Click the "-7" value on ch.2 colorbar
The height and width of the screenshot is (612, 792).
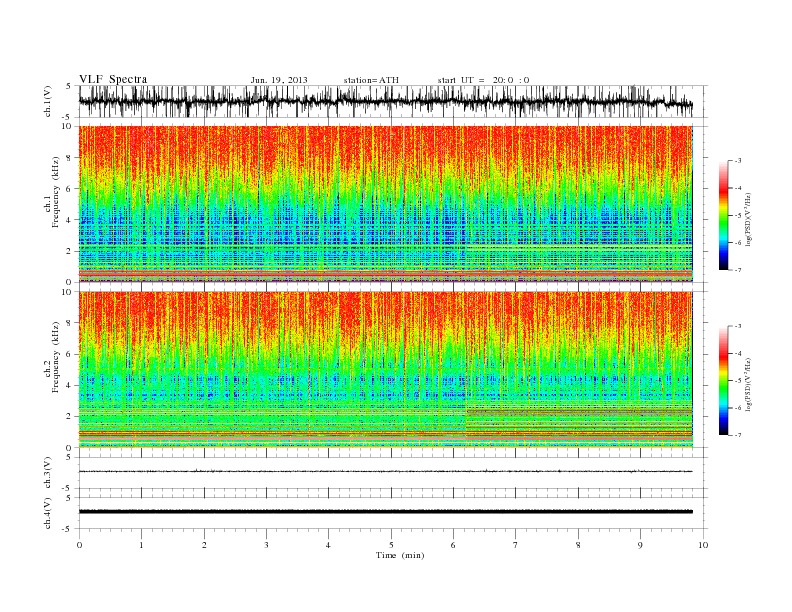(738, 435)
